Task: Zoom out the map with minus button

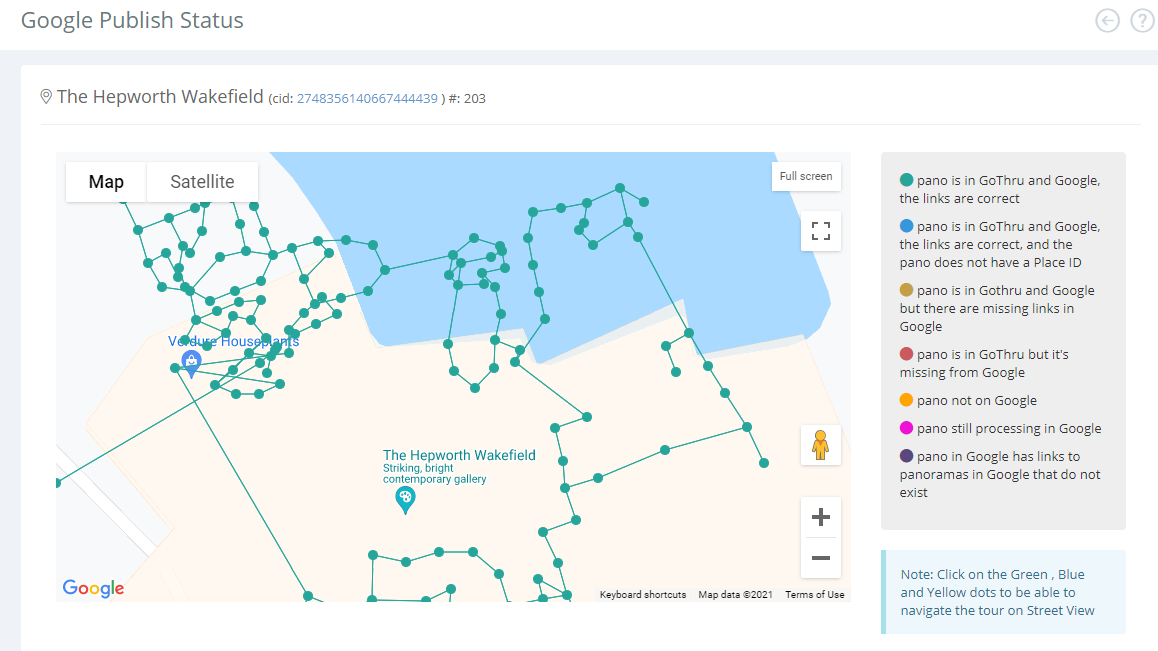Action: click(820, 558)
